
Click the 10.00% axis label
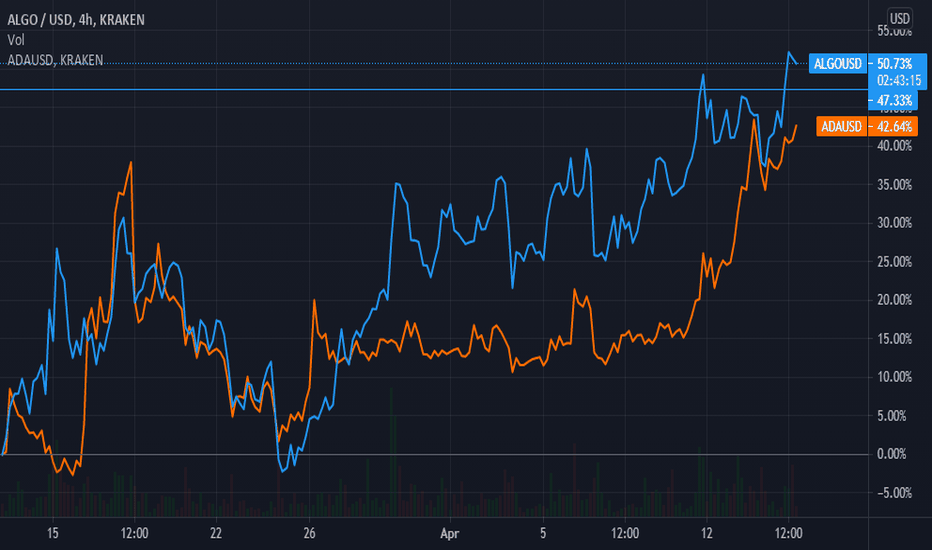pos(894,377)
